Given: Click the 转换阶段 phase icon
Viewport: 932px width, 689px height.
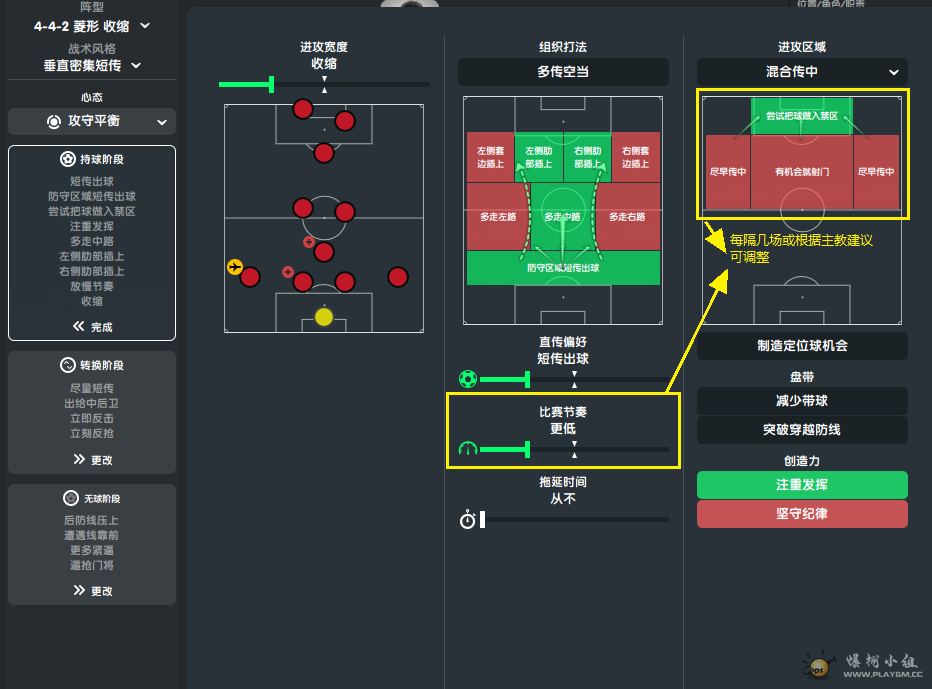Looking at the screenshot, I should (68, 366).
